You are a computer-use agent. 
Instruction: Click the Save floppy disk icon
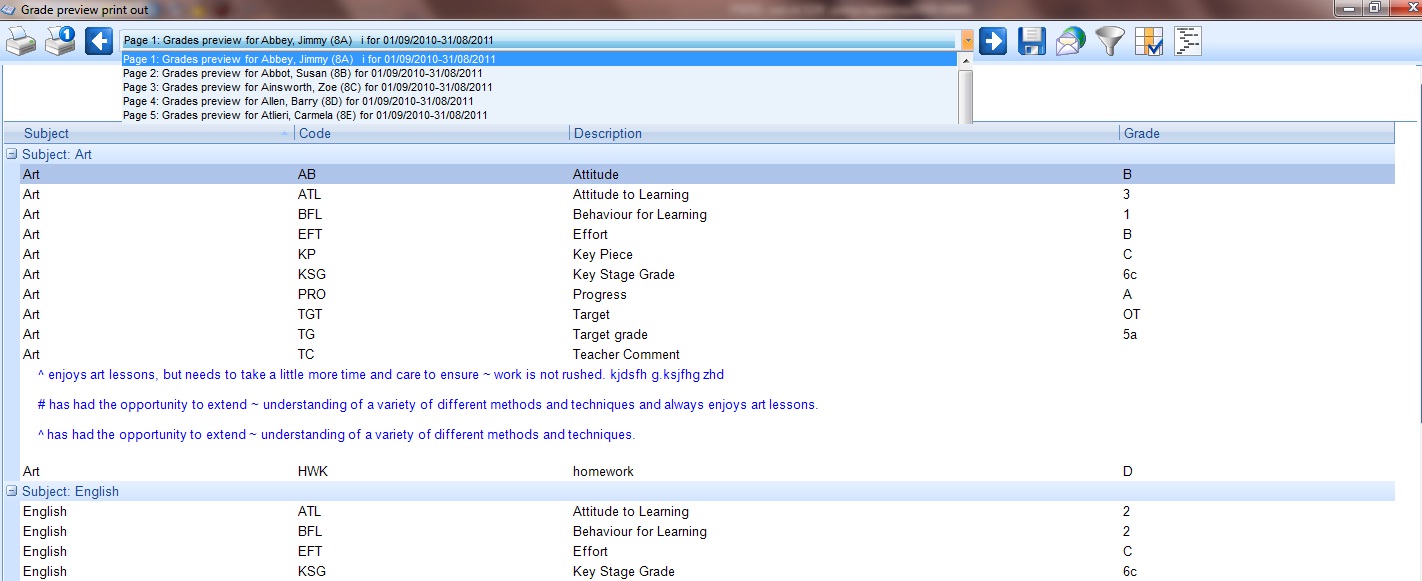pos(1031,41)
